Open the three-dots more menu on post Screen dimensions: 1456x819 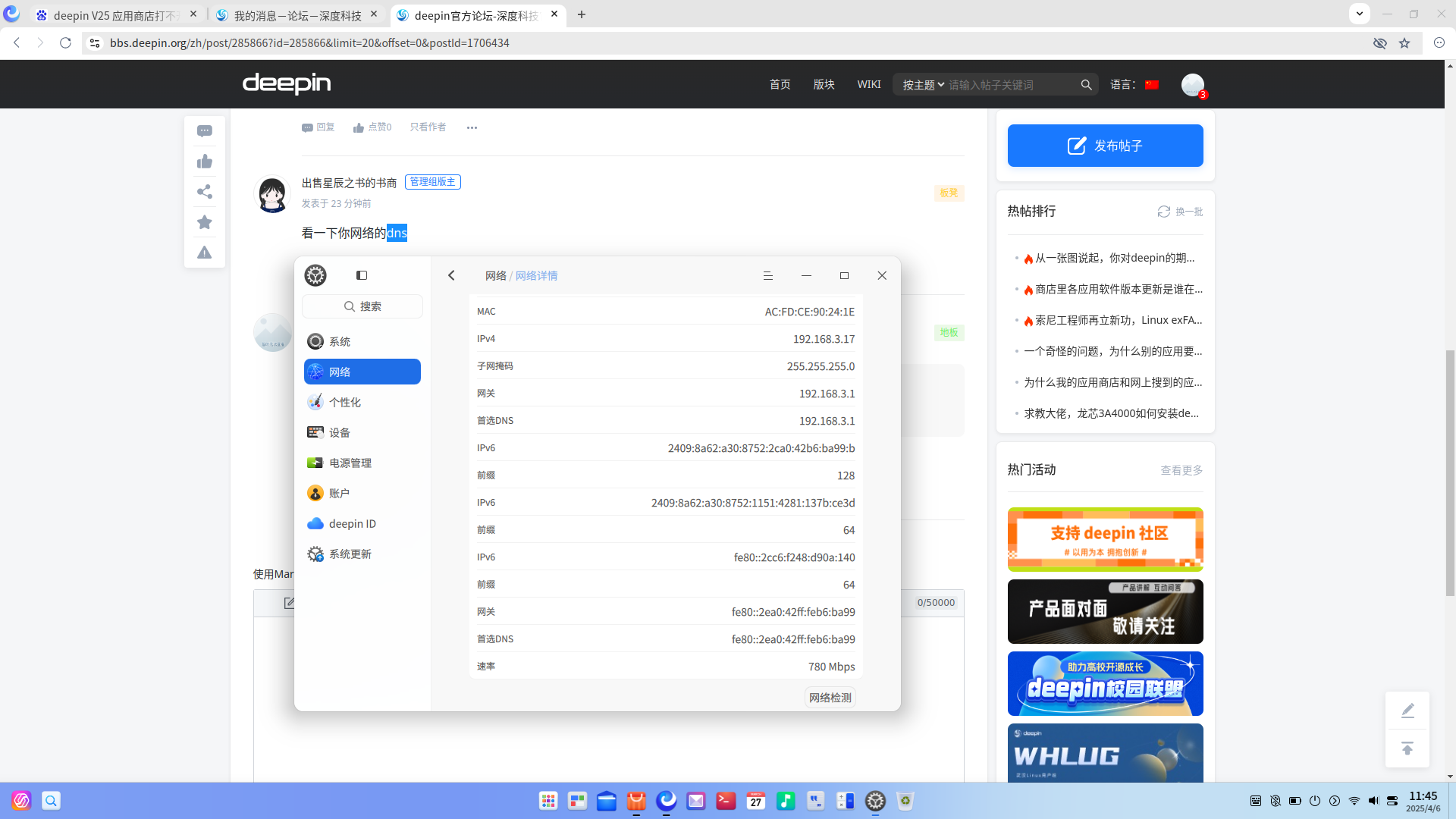(472, 127)
